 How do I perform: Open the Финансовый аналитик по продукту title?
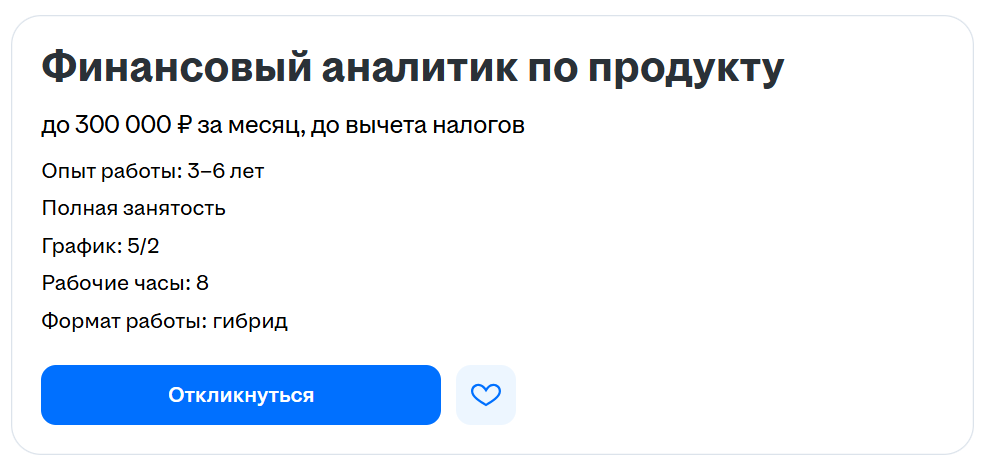(x=412, y=68)
